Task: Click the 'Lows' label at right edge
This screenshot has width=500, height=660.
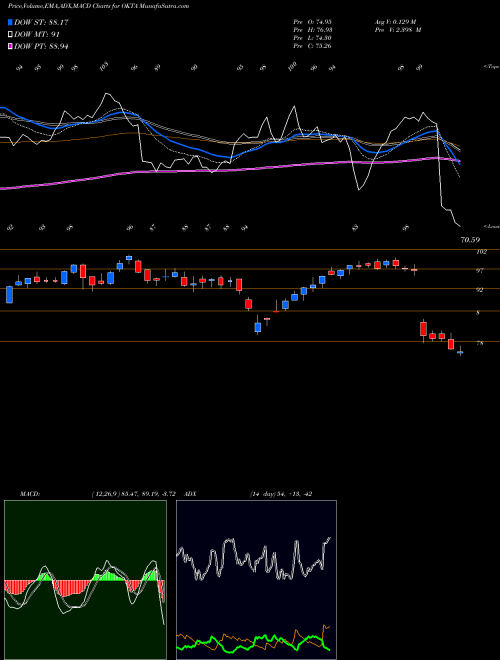Action: click(x=492, y=226)
